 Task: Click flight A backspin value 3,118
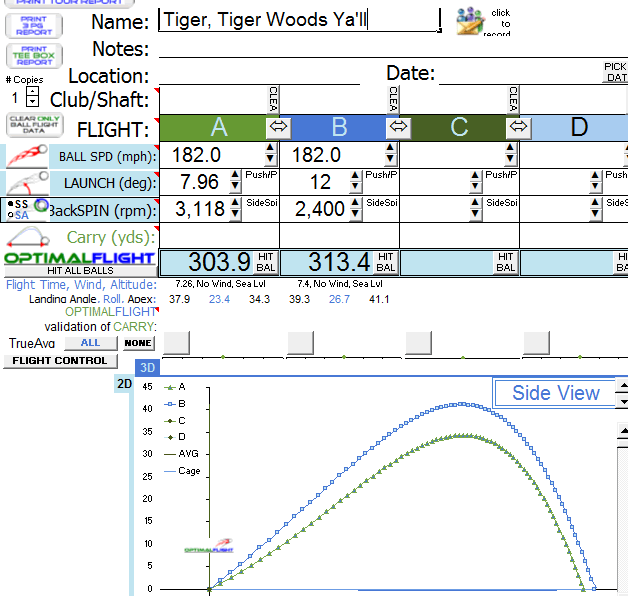[200, 209]
